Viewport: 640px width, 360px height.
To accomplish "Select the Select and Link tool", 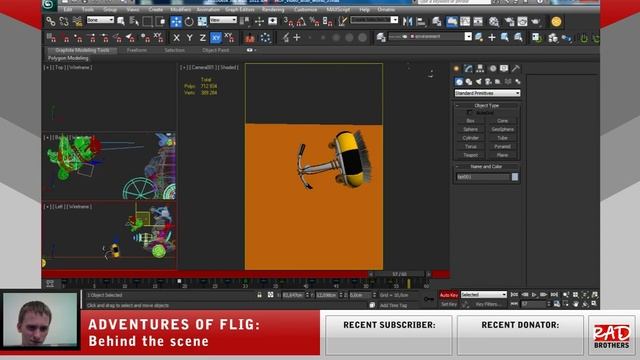I will coord(51,21).
